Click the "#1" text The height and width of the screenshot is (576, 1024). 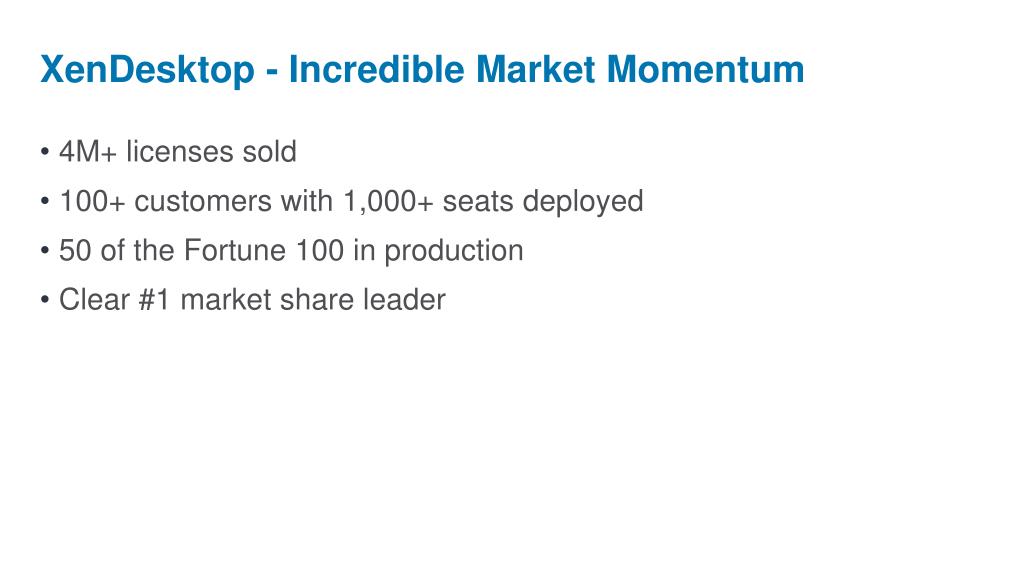tap(155, 300)
